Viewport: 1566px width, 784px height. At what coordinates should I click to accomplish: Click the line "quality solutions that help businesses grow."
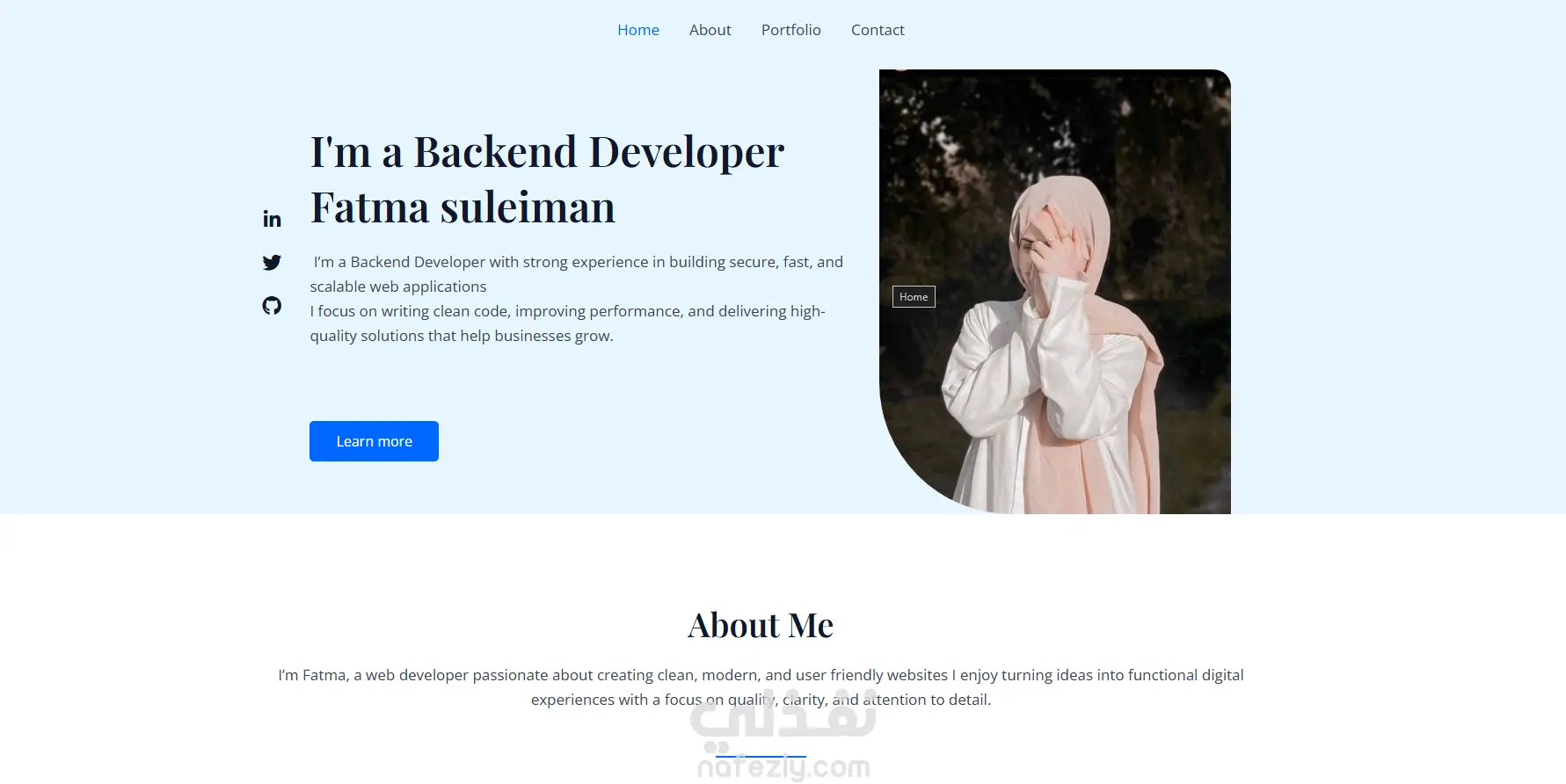[x=462, y=336]
